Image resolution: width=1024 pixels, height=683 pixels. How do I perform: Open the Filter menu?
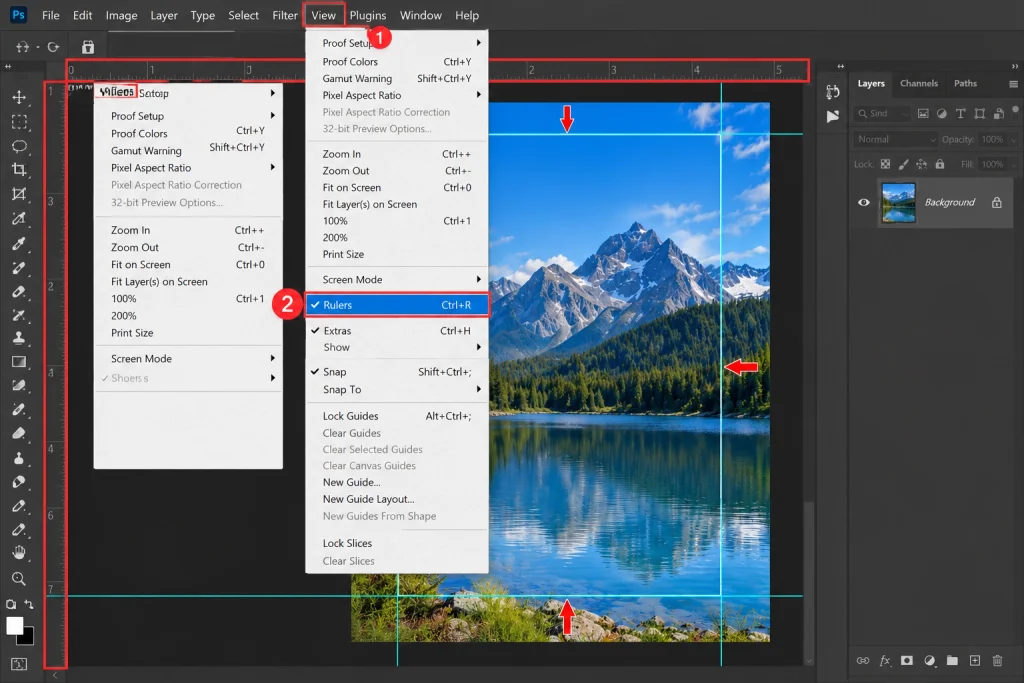tap(285, 15)
